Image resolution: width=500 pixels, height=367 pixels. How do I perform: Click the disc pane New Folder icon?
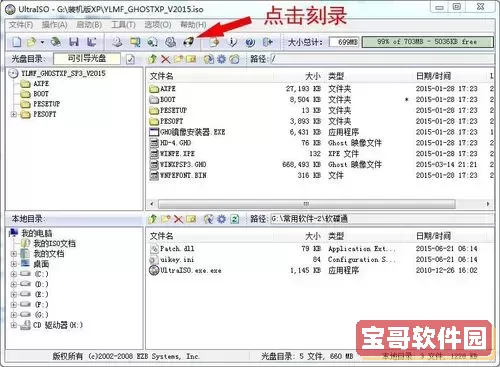[x=178, y=59]
